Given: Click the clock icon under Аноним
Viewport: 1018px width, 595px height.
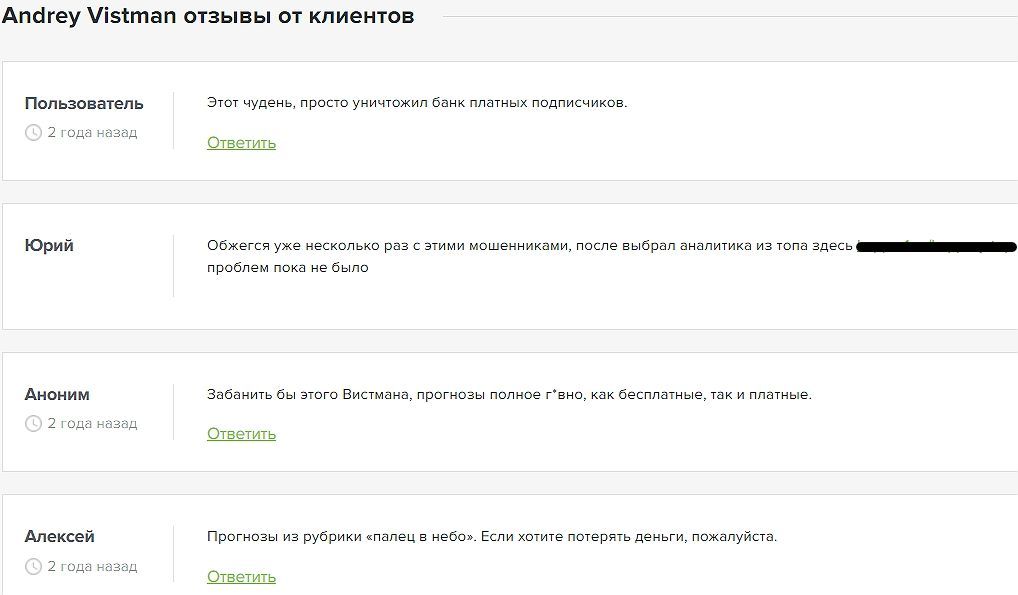Looking at the screenshot, I should [x=33, y=424].
